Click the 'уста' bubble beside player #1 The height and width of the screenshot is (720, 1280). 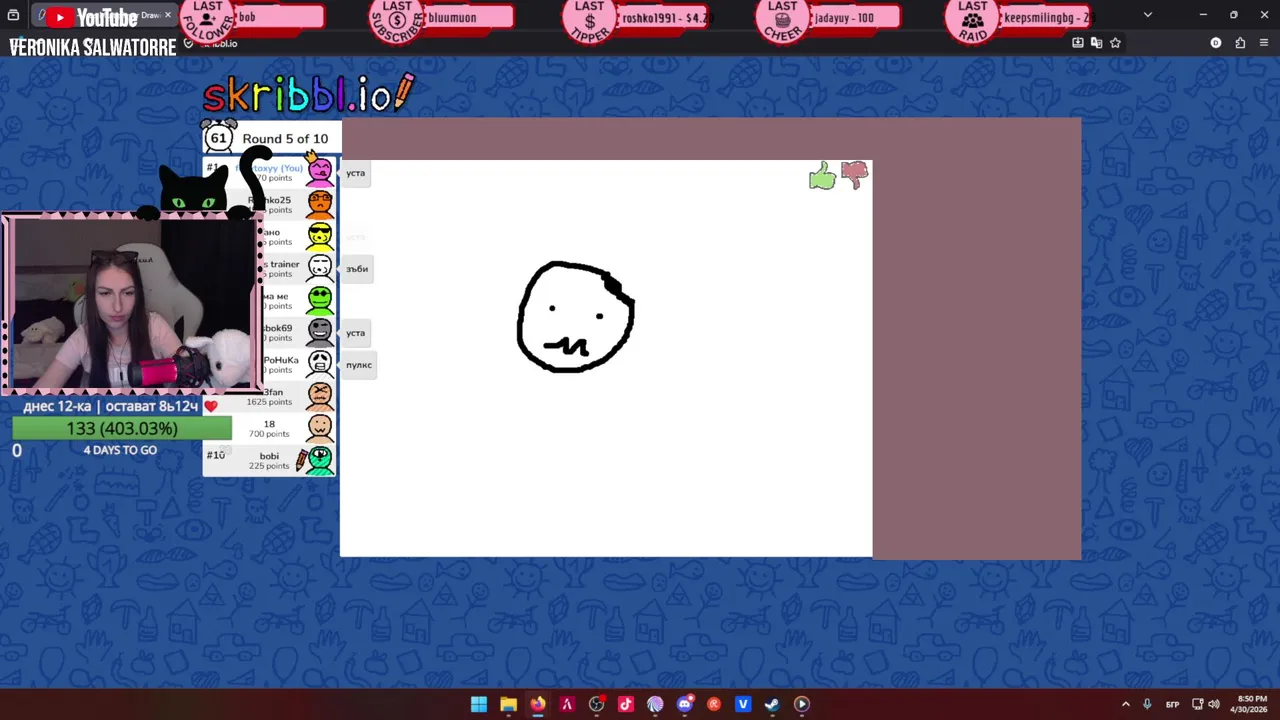pyautogui.click(x=356, y=173)
